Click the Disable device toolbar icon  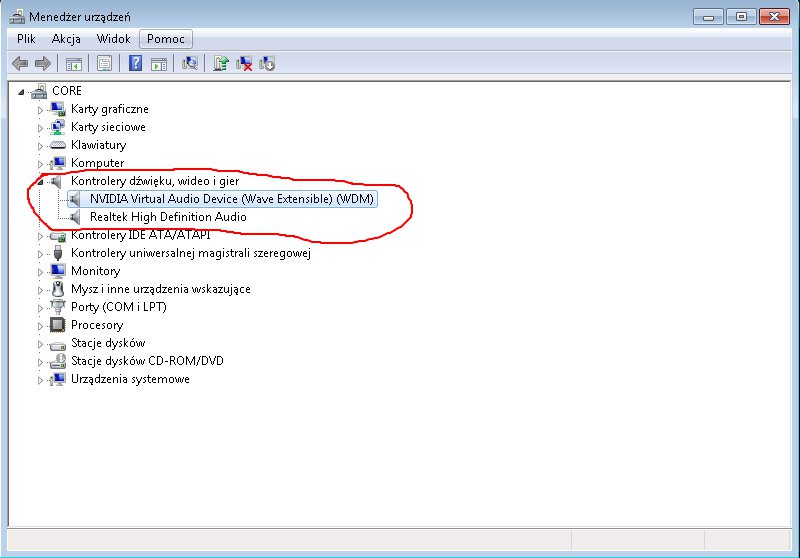(x=267, y=63)
